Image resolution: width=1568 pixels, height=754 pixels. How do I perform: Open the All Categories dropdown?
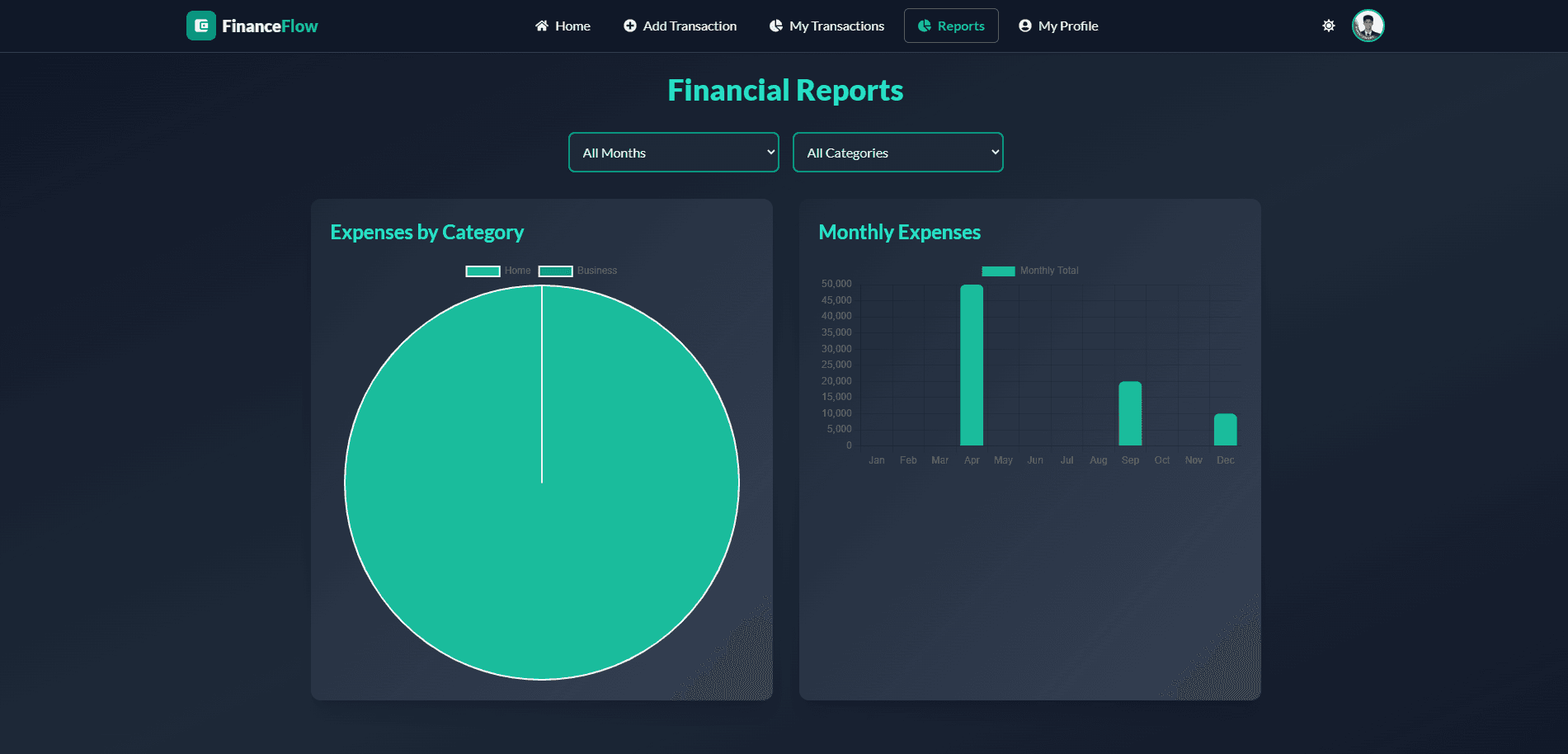[898, 153]
